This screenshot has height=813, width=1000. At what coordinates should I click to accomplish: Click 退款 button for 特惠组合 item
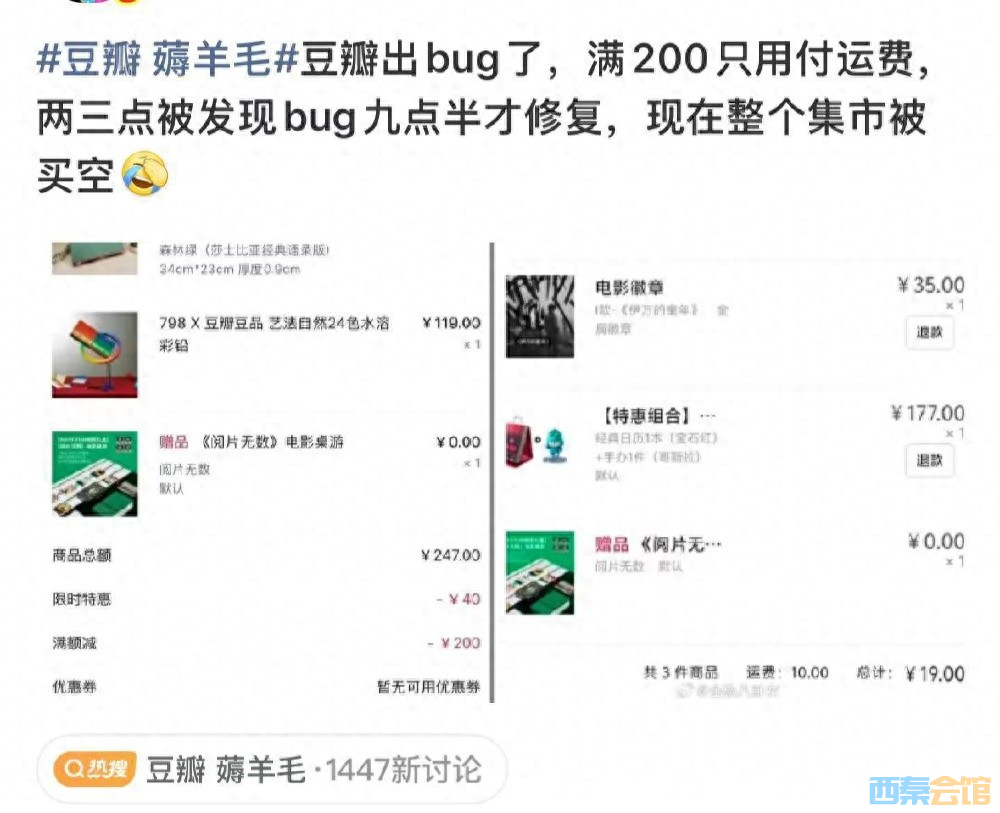point(929,460)
